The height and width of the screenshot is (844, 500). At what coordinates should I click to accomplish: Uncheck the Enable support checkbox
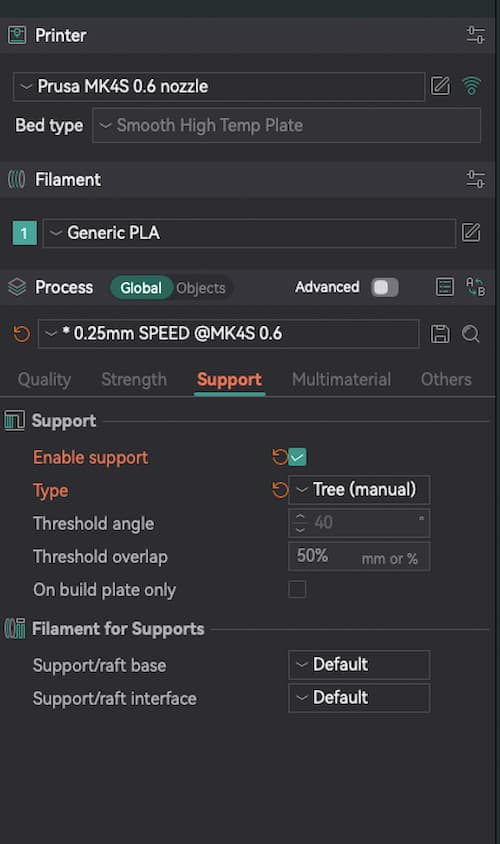click(x=297, y=457)
